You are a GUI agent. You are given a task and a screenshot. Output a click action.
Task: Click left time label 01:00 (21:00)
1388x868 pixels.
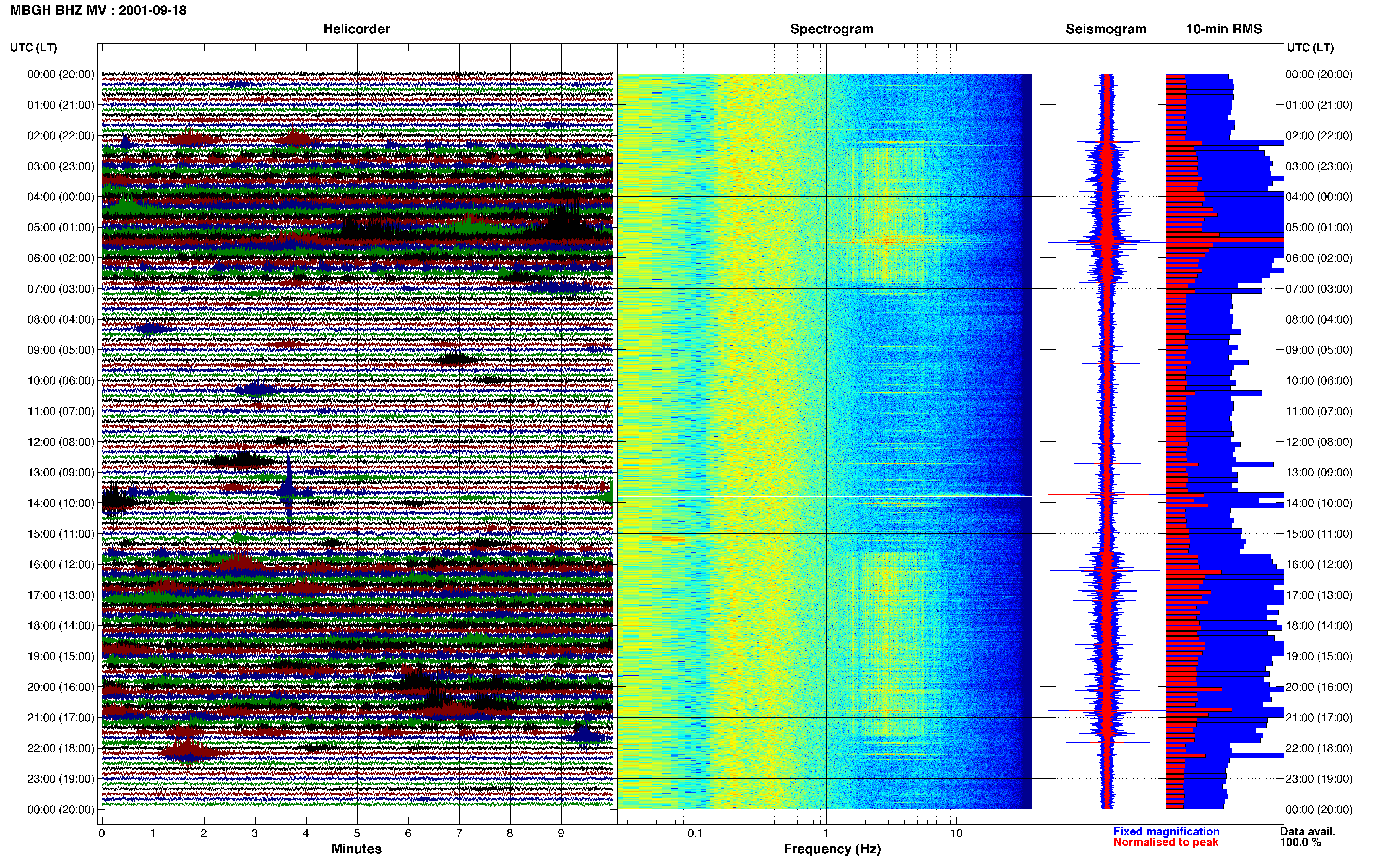(x=61, y=105)
